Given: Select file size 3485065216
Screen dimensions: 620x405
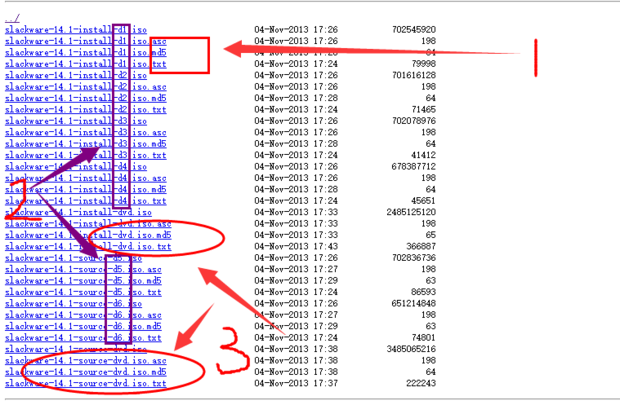Looking at the screenshot, I should coord(412,349).
